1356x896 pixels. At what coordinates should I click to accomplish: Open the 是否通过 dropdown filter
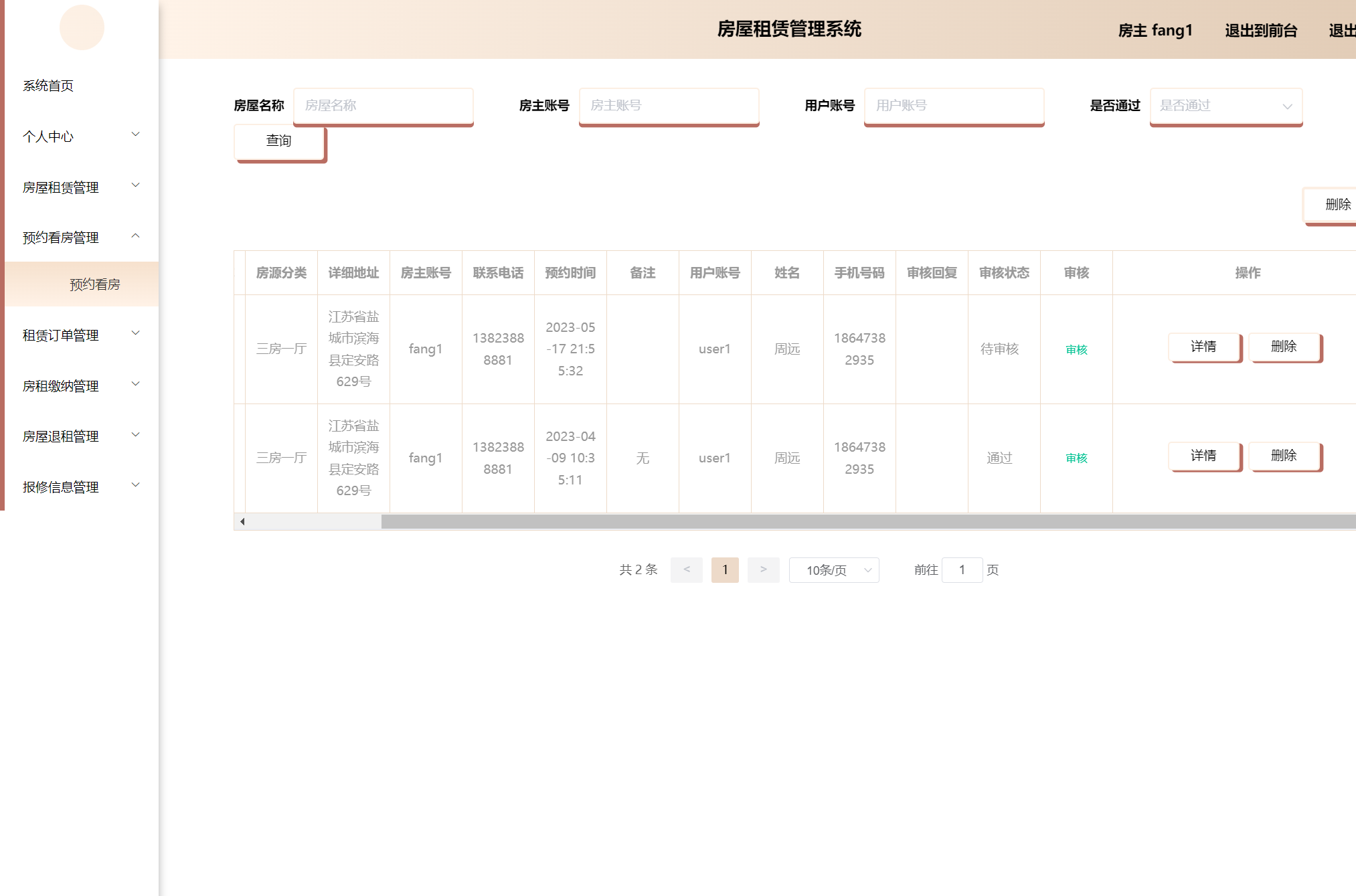point(1225,106)
